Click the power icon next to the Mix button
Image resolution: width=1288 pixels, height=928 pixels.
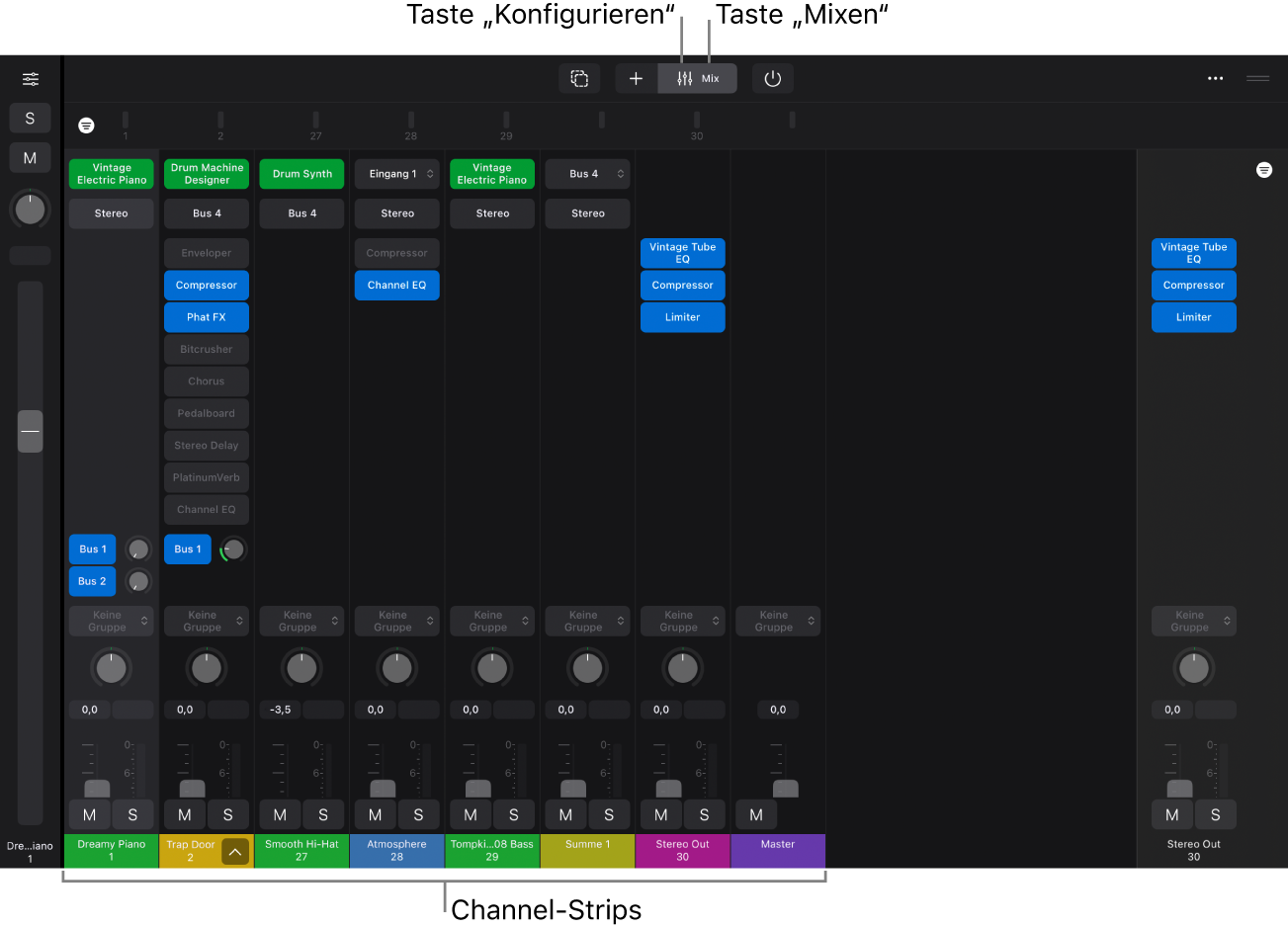[x=772, y=78]
